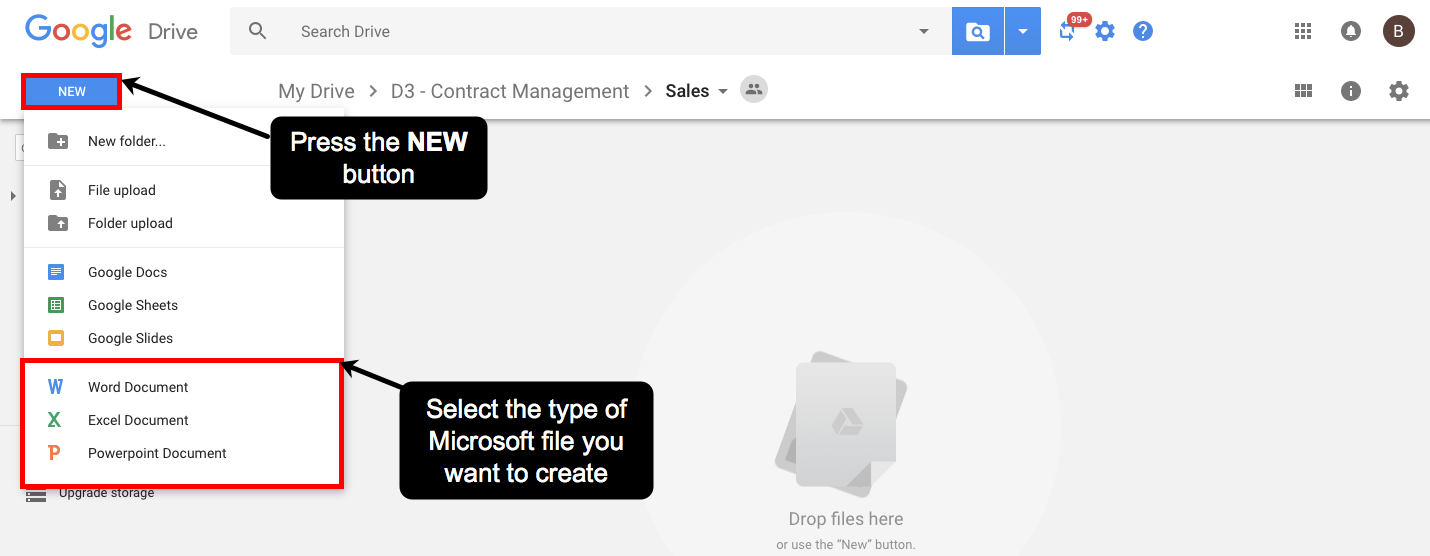Go to My Drive breadcrumb

(316, 91)
